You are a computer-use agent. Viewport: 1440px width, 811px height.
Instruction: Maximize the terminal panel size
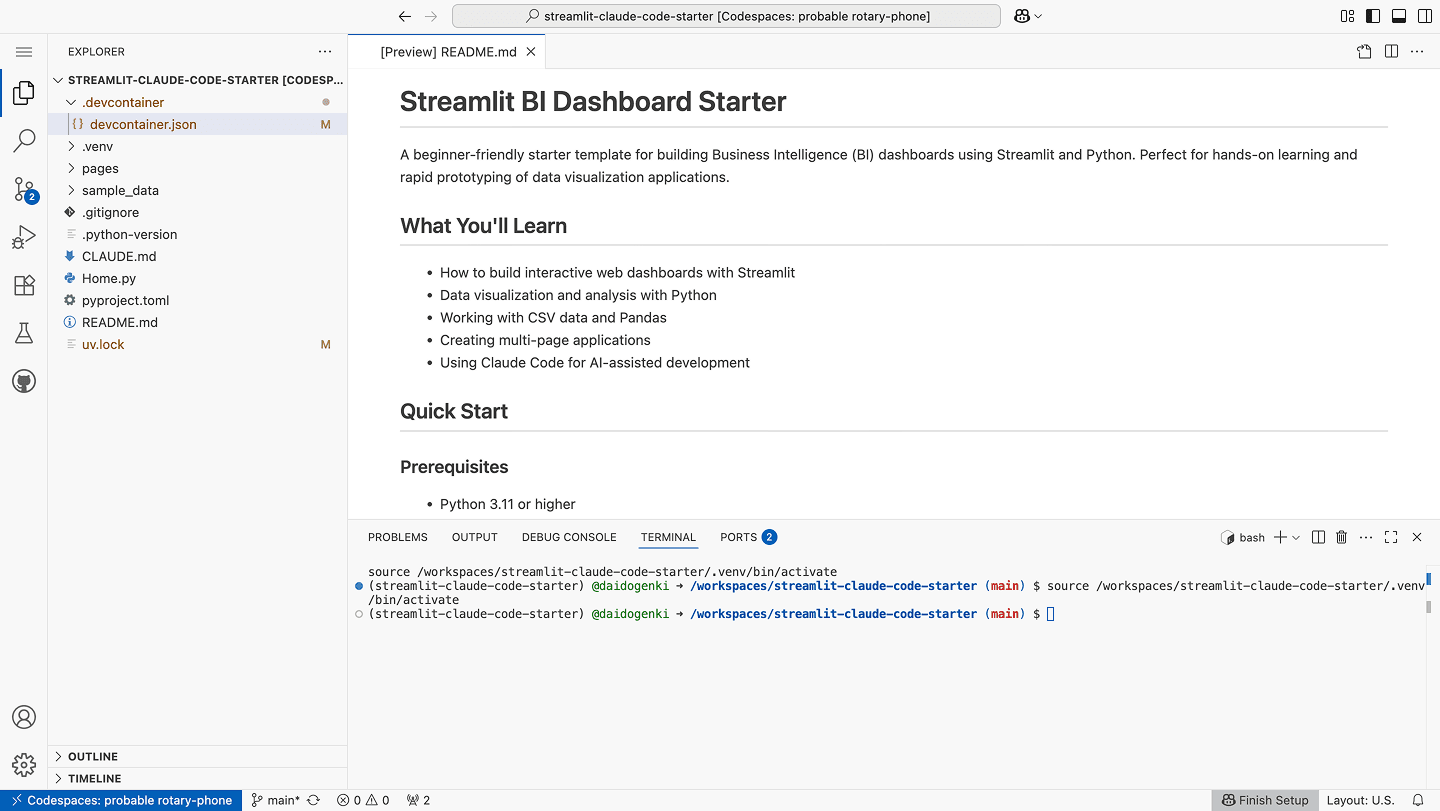click(x=1391, y=537)
